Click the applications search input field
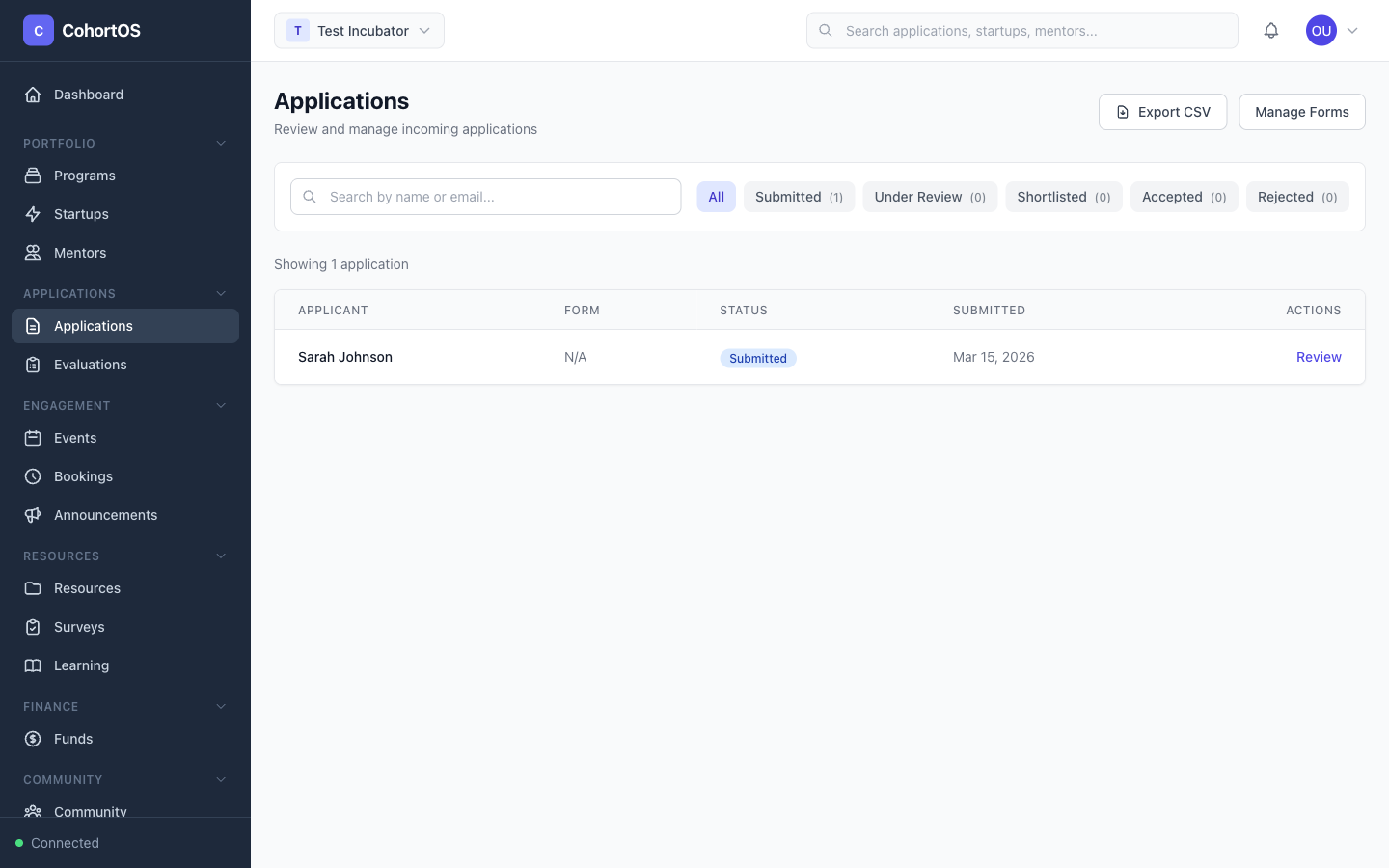The width and height of the screenshot is (1389, 868). pos(485,196)
